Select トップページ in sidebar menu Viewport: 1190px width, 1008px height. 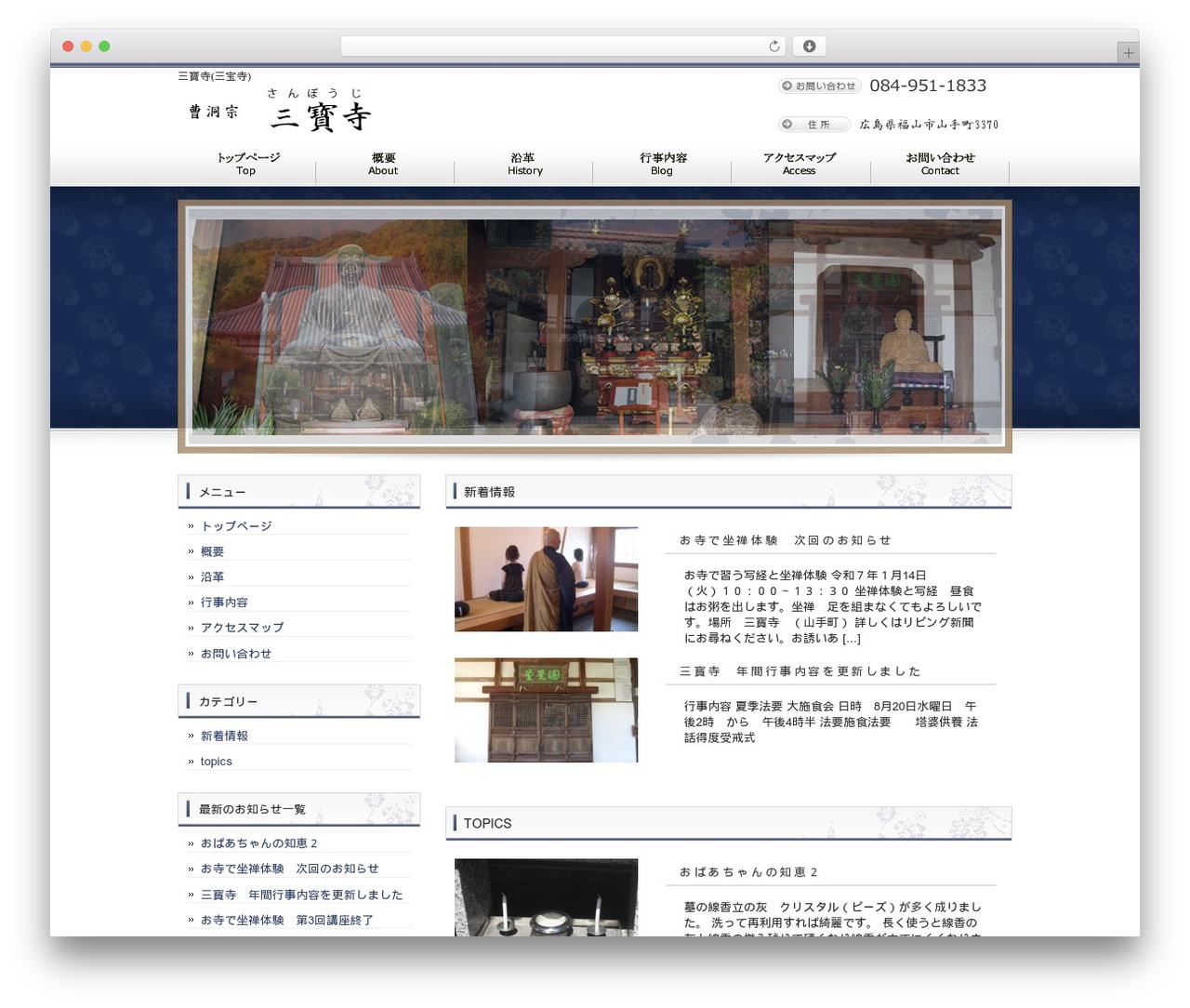pyautogui.click(x=236, y=526)
